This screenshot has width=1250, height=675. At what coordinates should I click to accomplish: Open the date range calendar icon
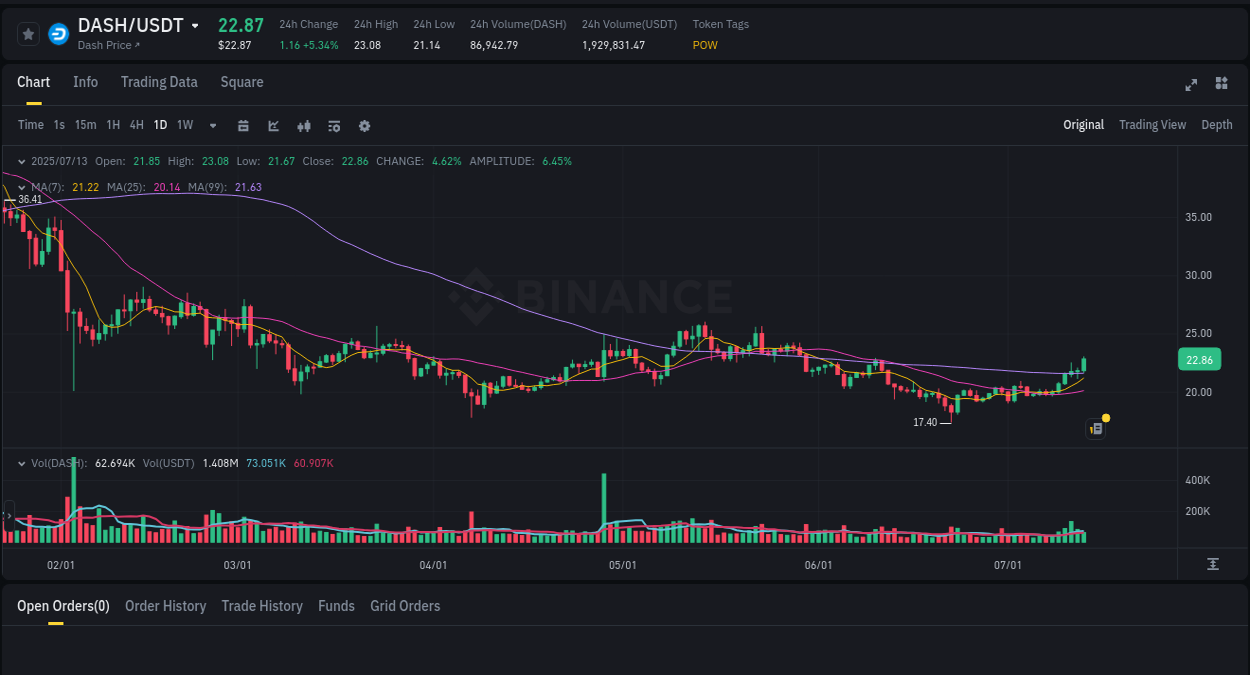tap(243, 125)
